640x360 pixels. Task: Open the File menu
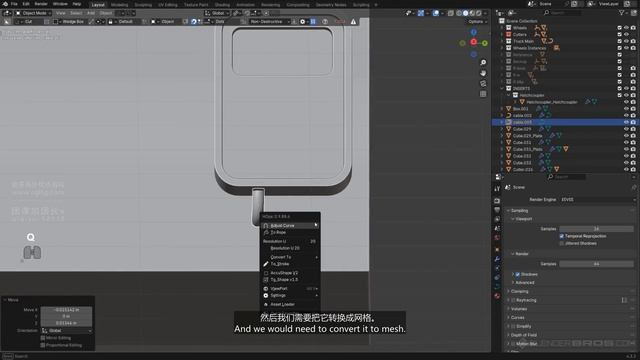[14, 4]
